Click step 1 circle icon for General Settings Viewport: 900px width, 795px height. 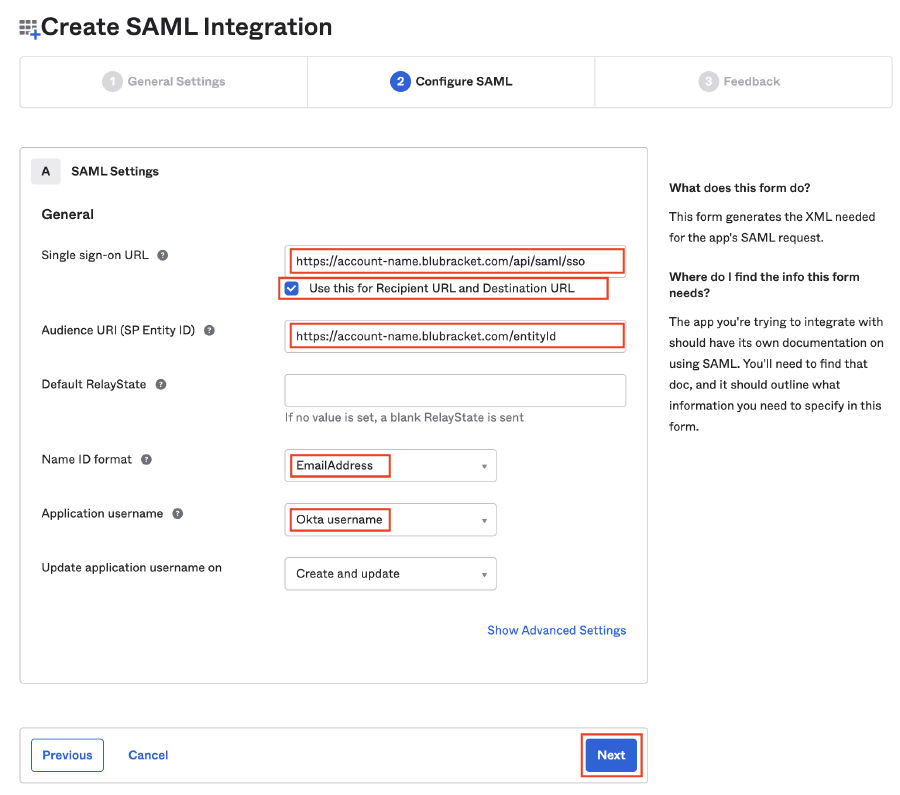click(x=112, y=82)
